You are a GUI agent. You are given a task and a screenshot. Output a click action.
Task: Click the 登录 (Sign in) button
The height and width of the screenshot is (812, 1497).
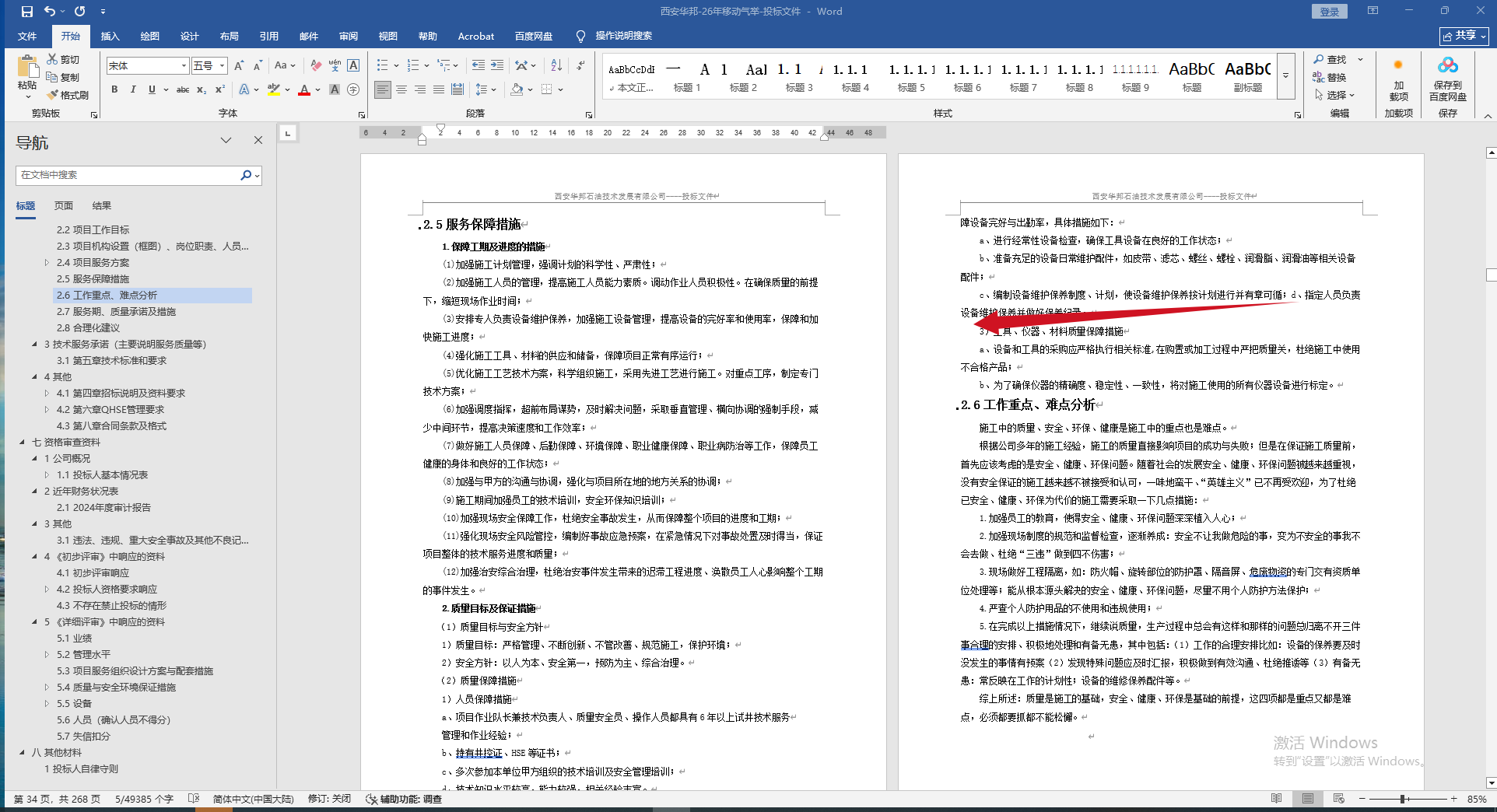click(1329, 12)
